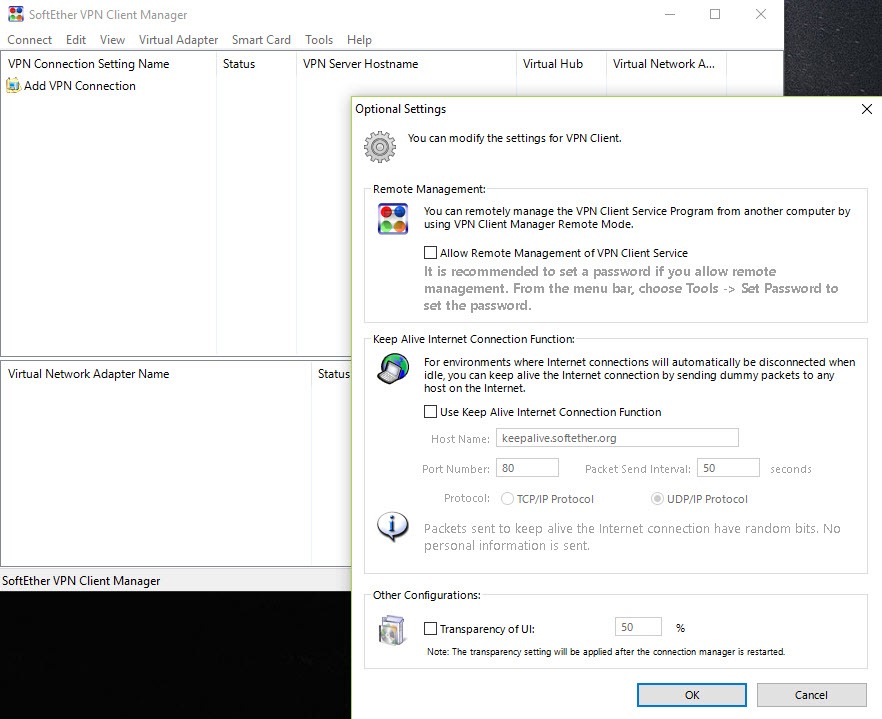Click the VPN Connection Setting Name column header
The width and height of the screenshot is (882, 719).
click(109, 64)
